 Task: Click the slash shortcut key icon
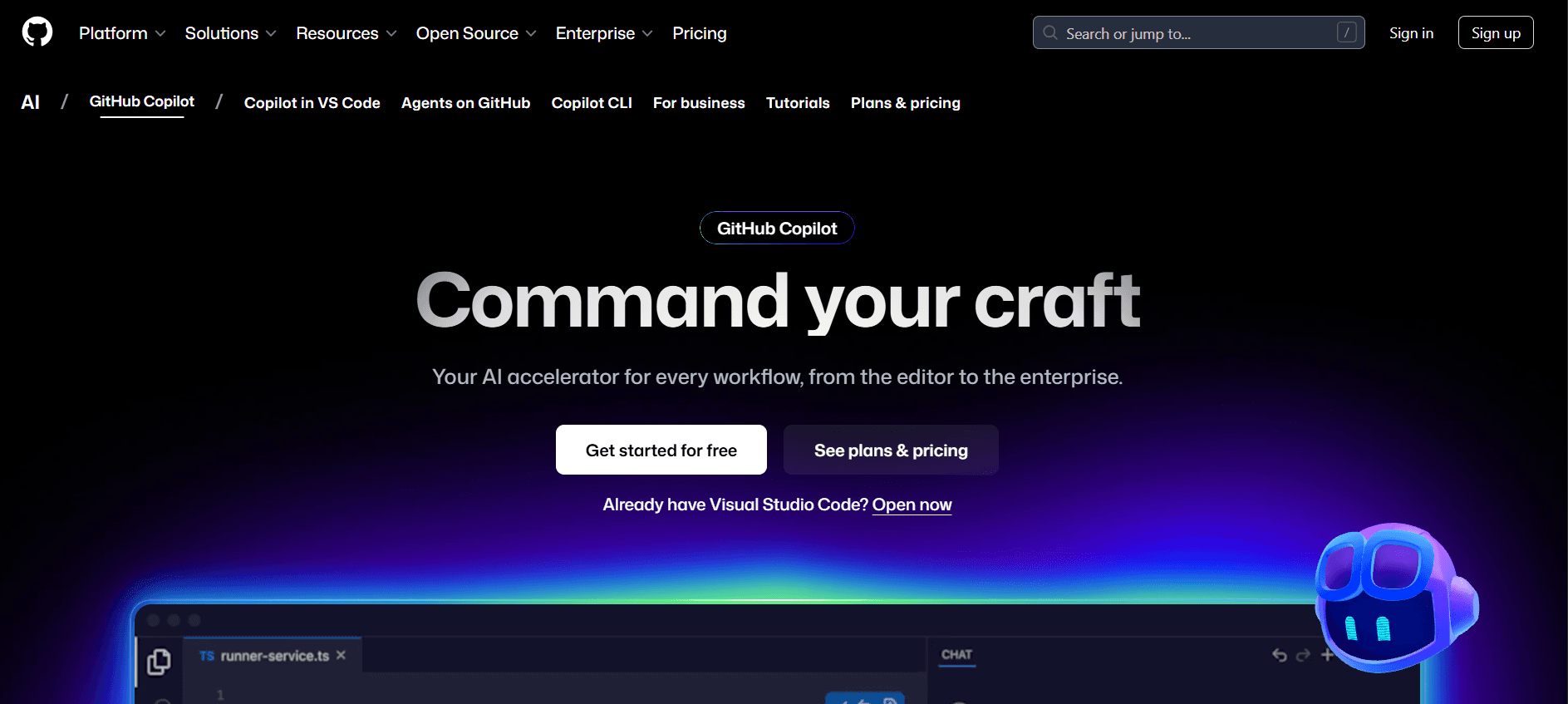click(x=1347, y=32)
